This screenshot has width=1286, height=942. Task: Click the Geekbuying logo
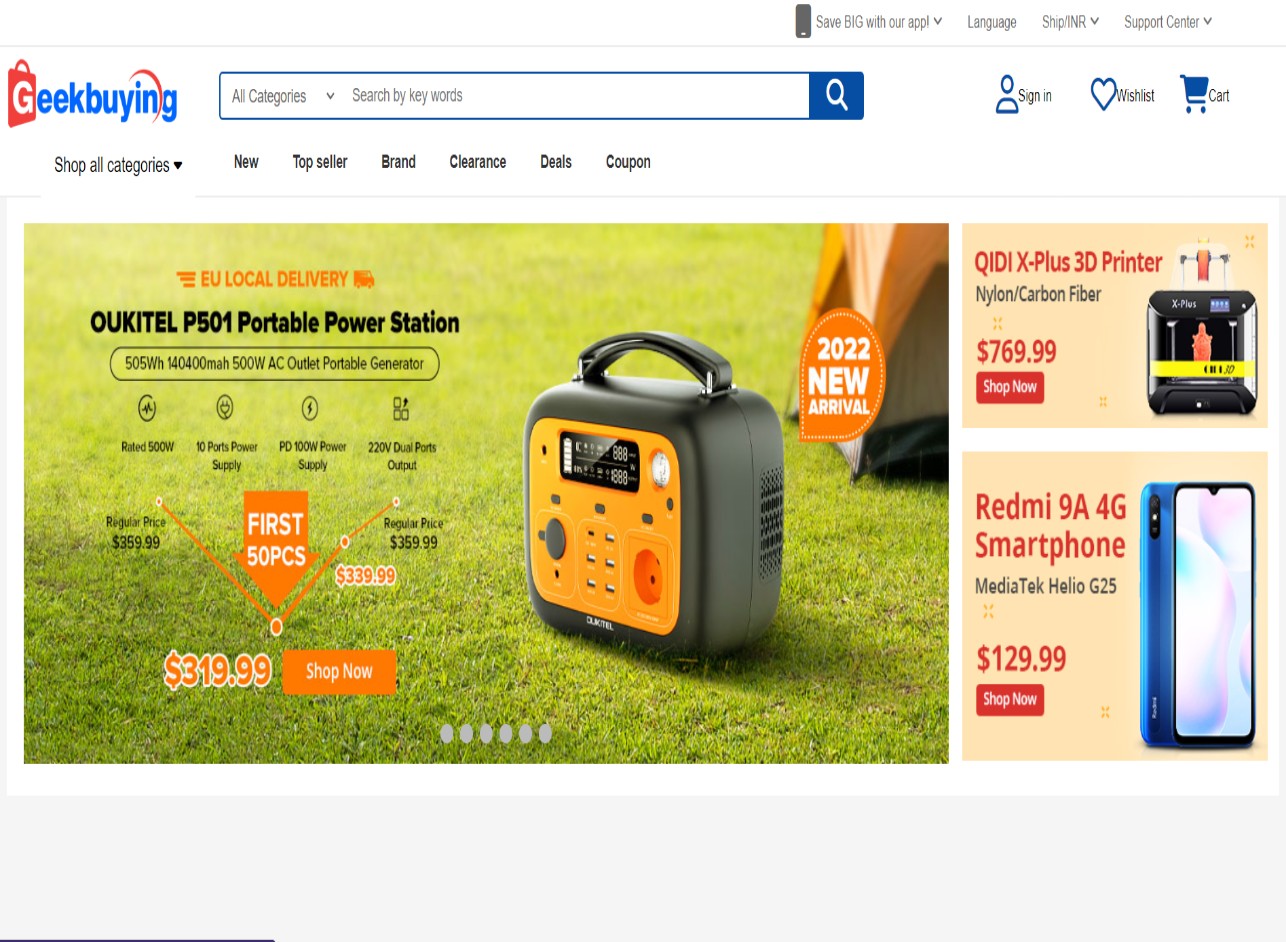pyautogui.click(x=92, y=94)
